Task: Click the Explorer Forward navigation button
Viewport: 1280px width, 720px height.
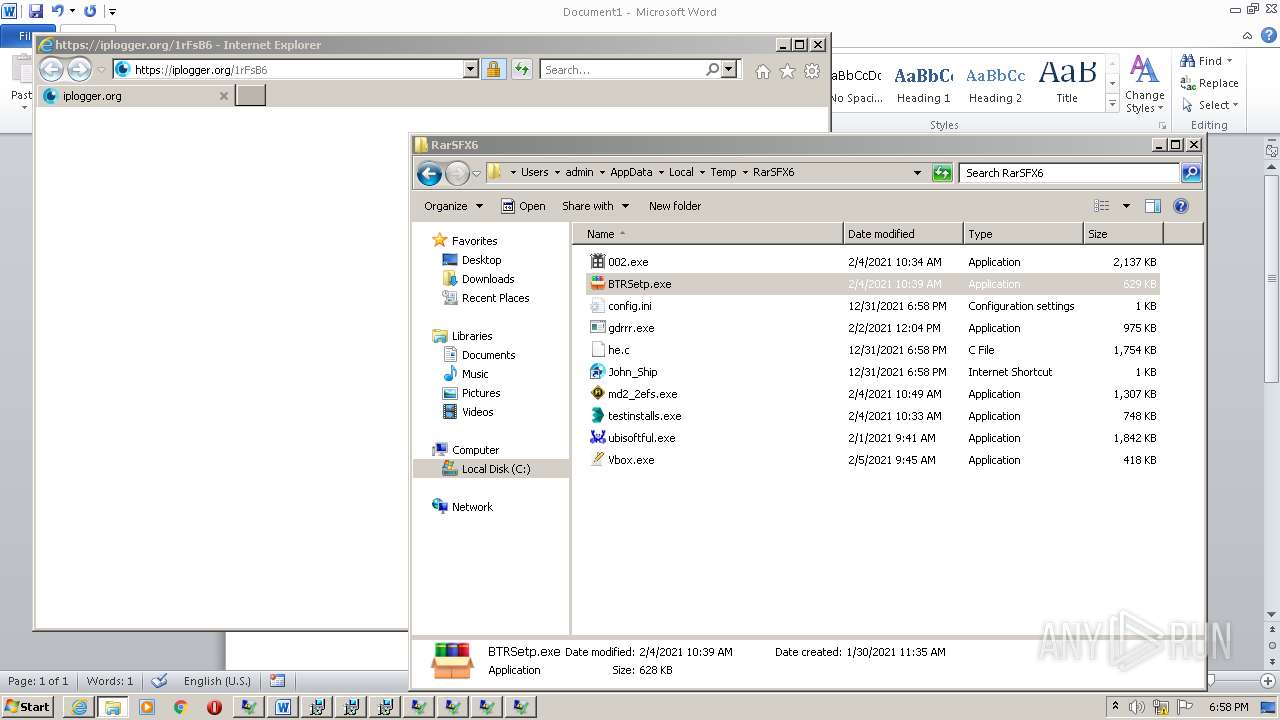Action: pyautogui.click(x=457, y=173)
